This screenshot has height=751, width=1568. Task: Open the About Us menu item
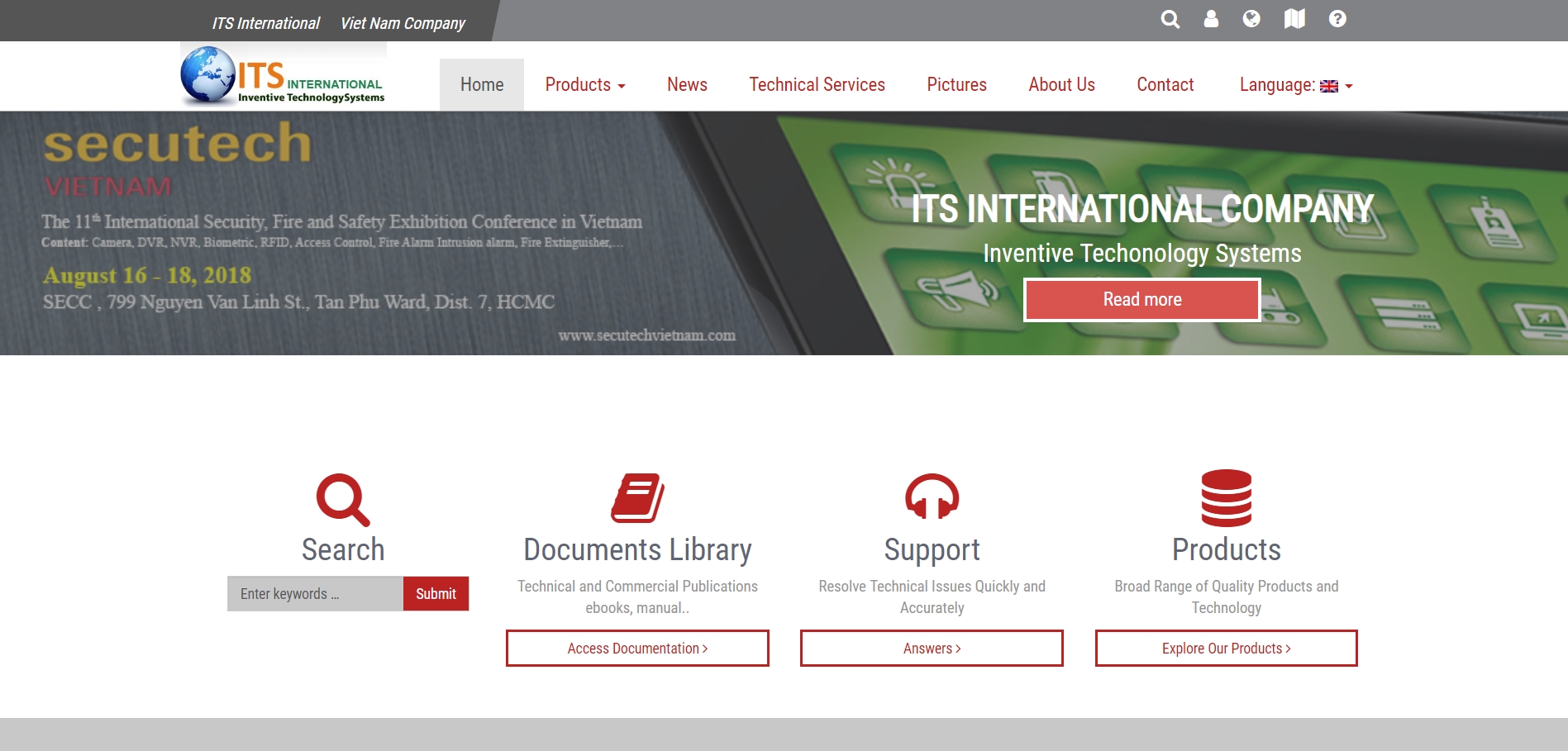click(1061, 84)
